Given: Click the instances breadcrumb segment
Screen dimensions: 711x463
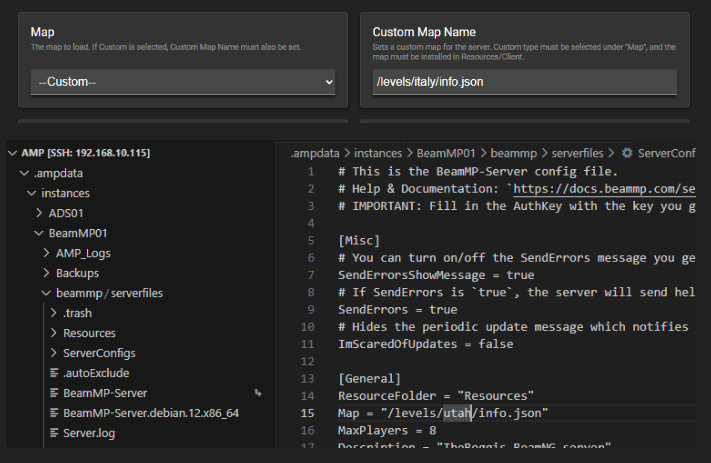Looking at the screenshot, I should tap(380, 153).
